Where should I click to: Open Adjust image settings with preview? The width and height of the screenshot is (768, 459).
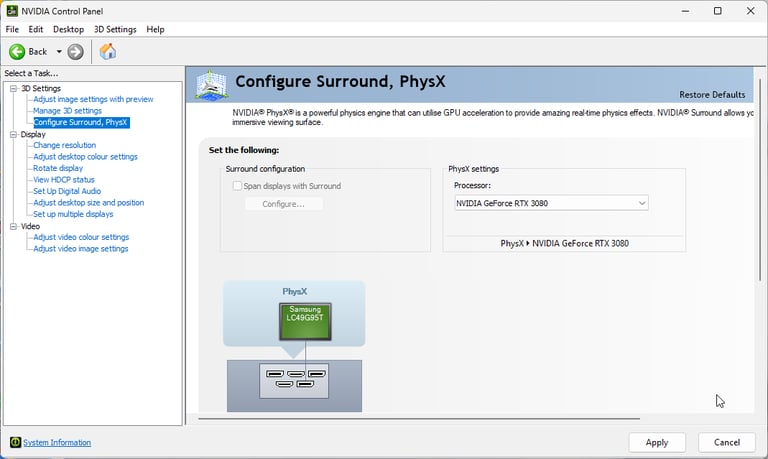pyautogui.click(x=93, y=99)
